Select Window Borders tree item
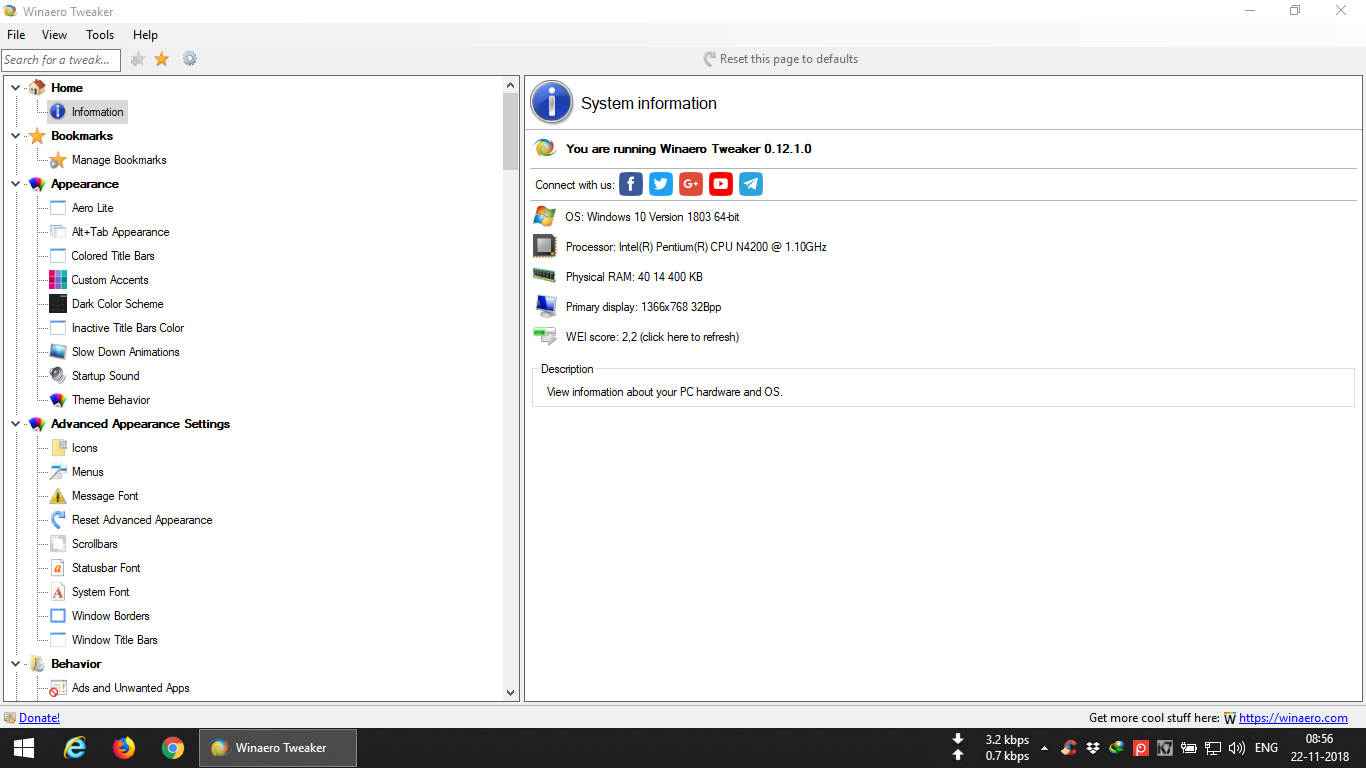The image size is (1366, 768). [x=111, y=616]
